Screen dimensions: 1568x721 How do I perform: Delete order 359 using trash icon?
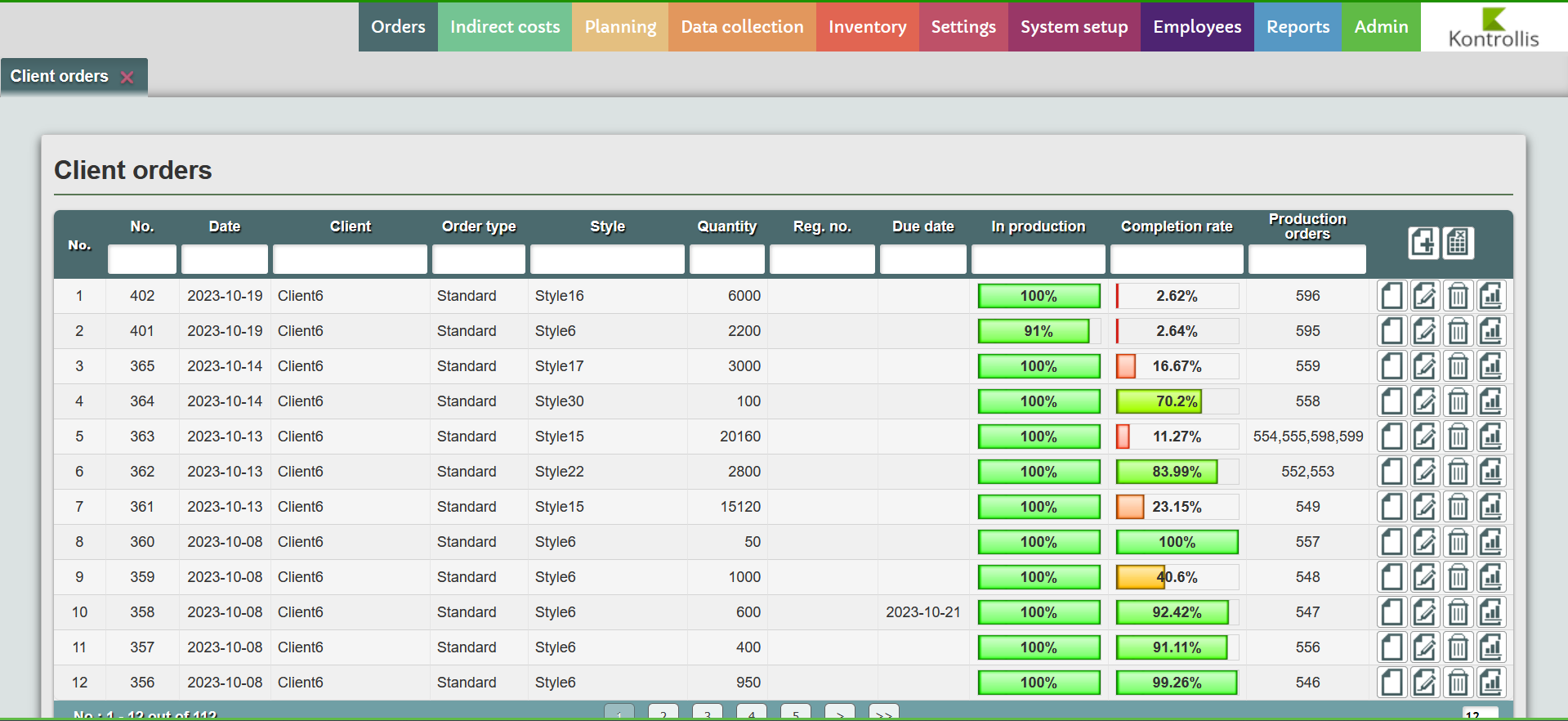[x=1458, y=577]
